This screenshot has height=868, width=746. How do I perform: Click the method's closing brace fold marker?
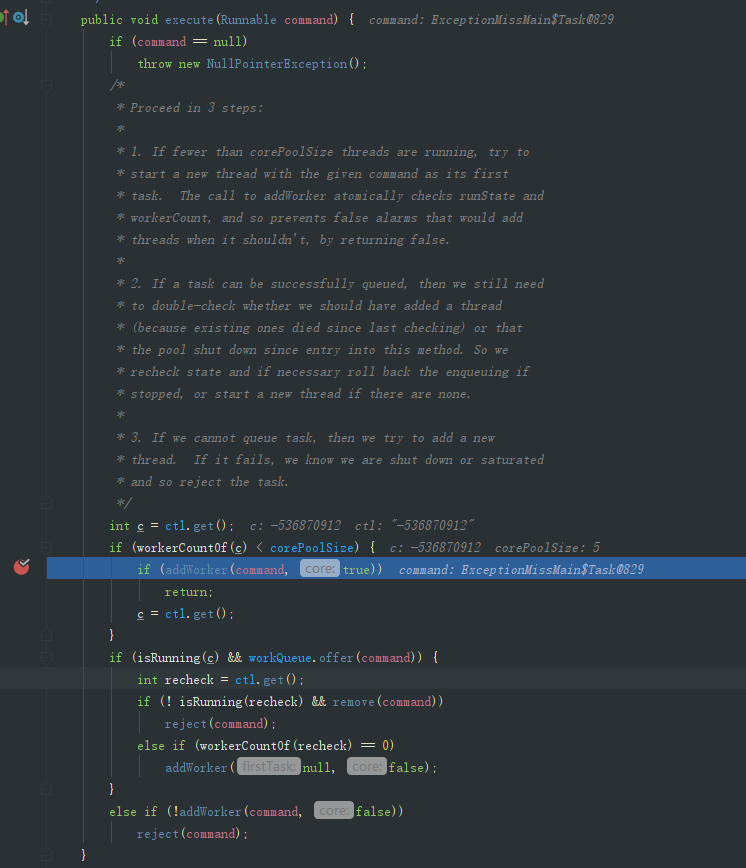click(x=46, y=855)
